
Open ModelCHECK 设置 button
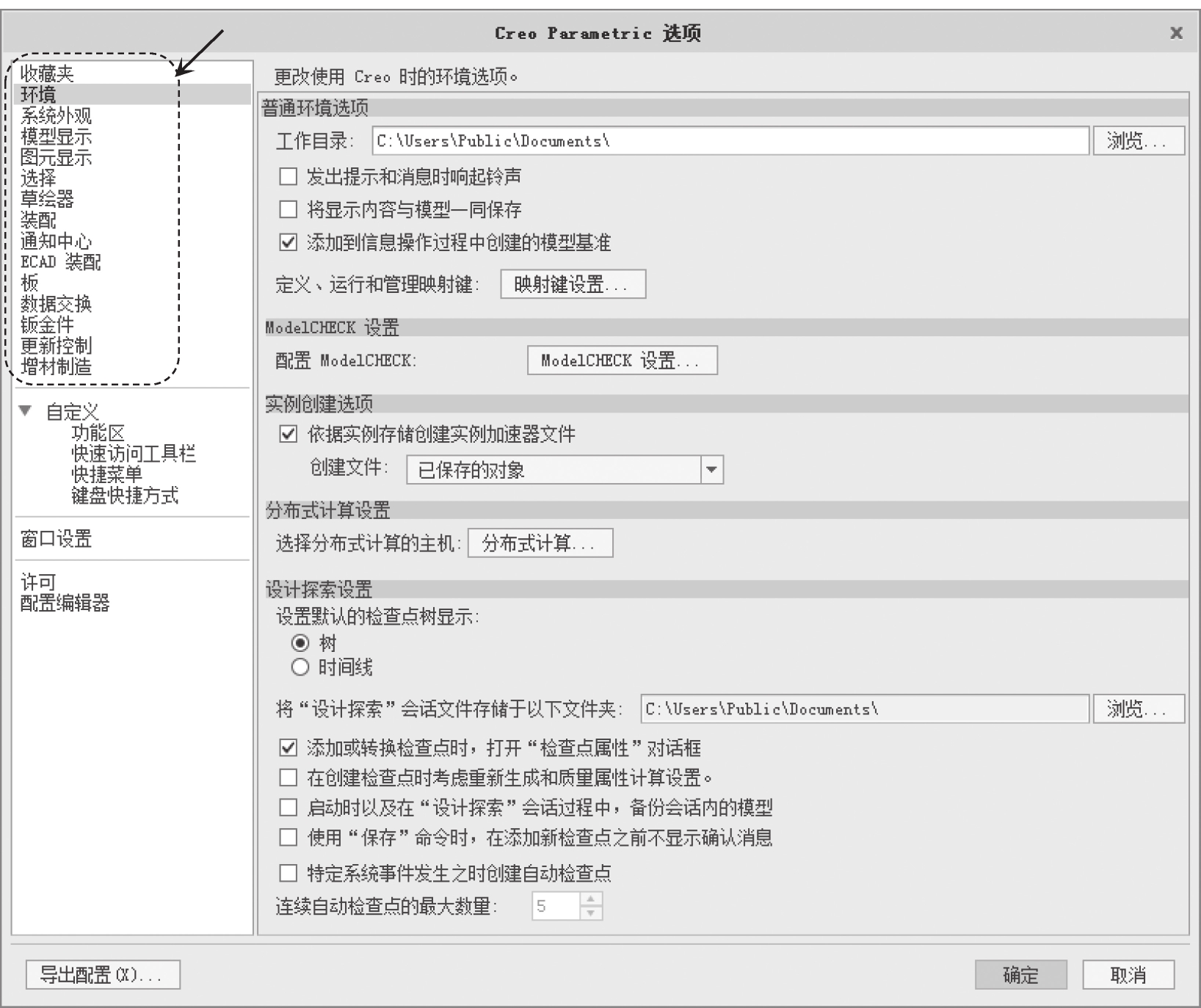pos(622,360)
